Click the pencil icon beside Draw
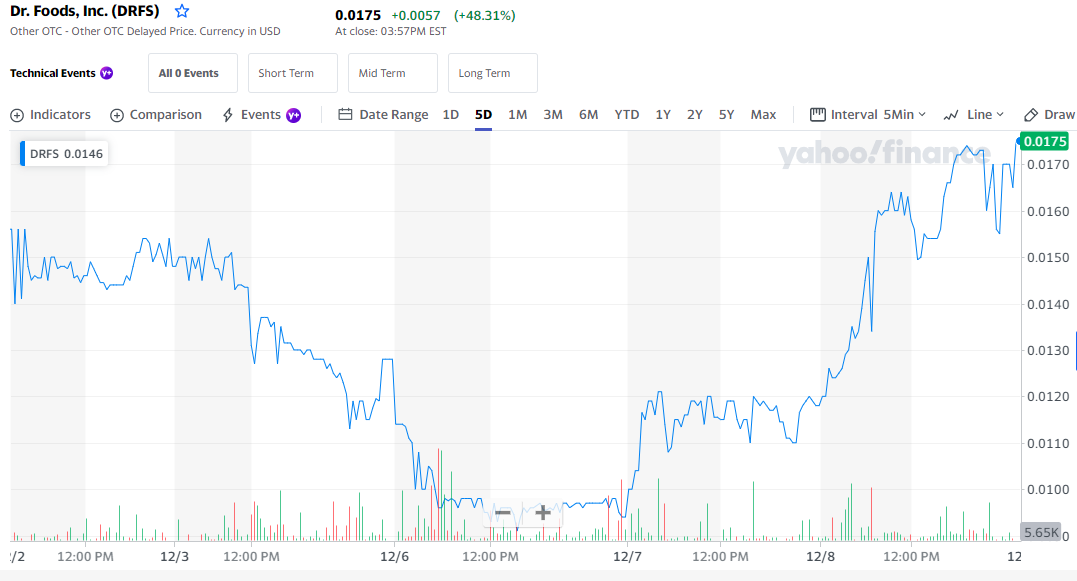 point(1030,115)
